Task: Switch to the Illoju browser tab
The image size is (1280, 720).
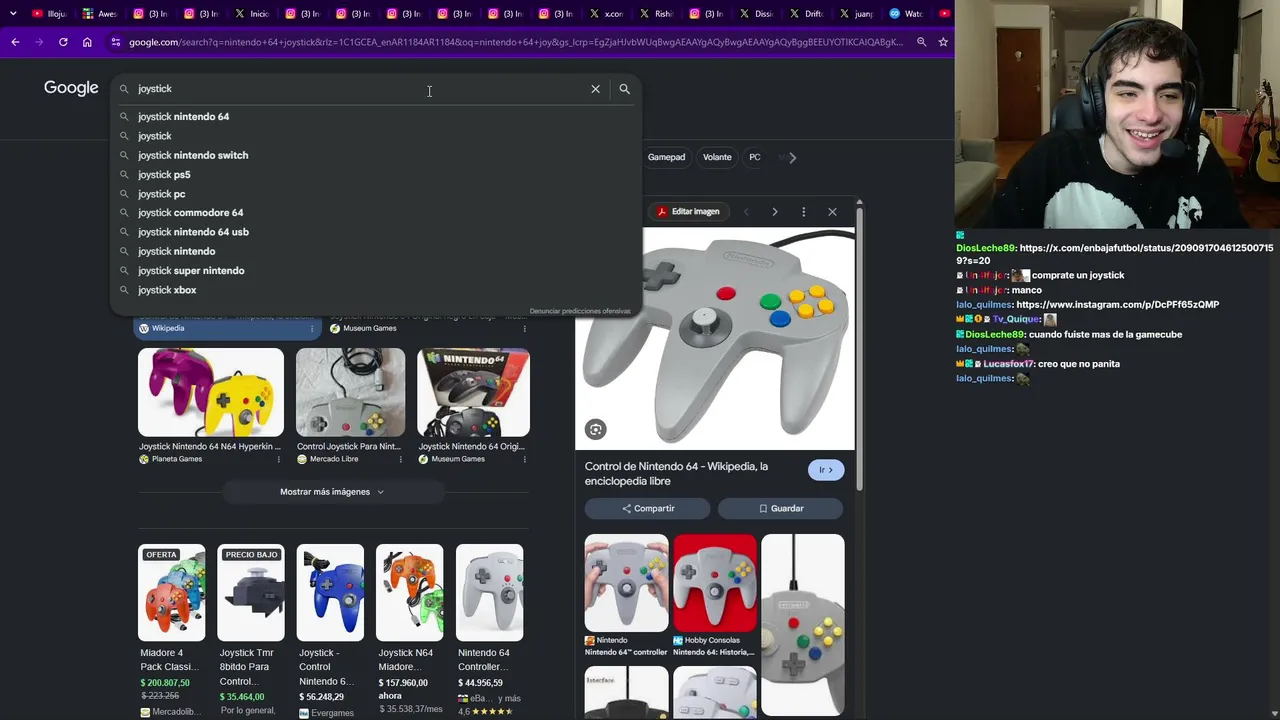Action: (x=50, y=14)
